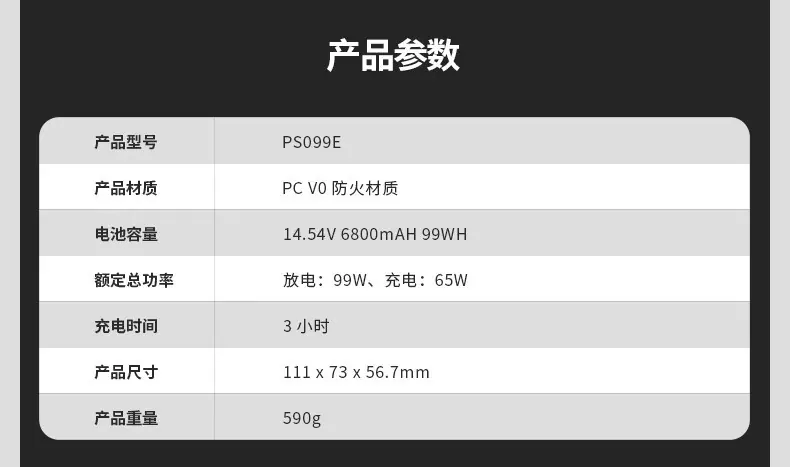
Task: Click the 99WH text in battery capacity
Action: point(445,234)
